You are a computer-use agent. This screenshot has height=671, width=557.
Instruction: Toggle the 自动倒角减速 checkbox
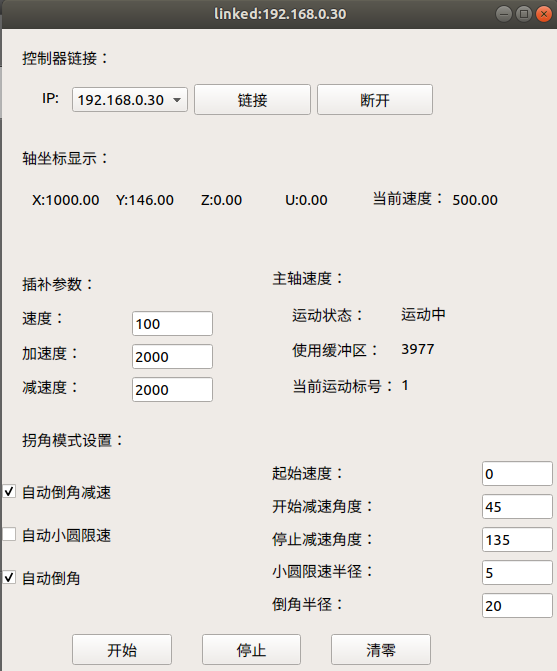9,492
